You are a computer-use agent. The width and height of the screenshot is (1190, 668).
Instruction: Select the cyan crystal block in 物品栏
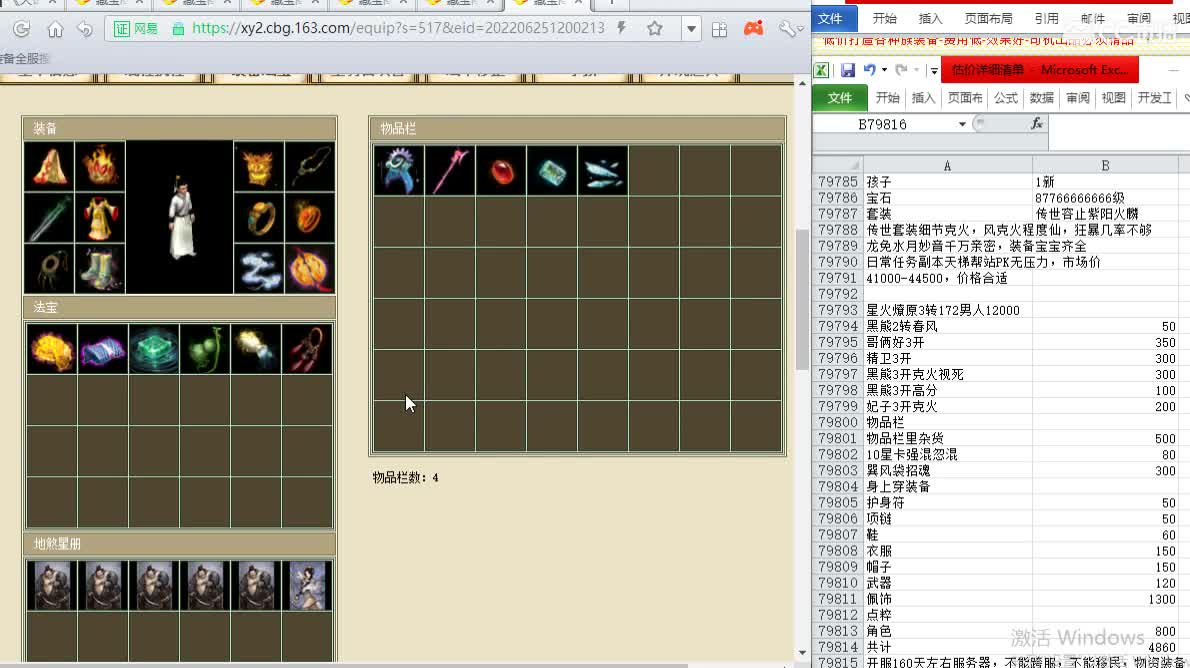(x=552, y=171)
